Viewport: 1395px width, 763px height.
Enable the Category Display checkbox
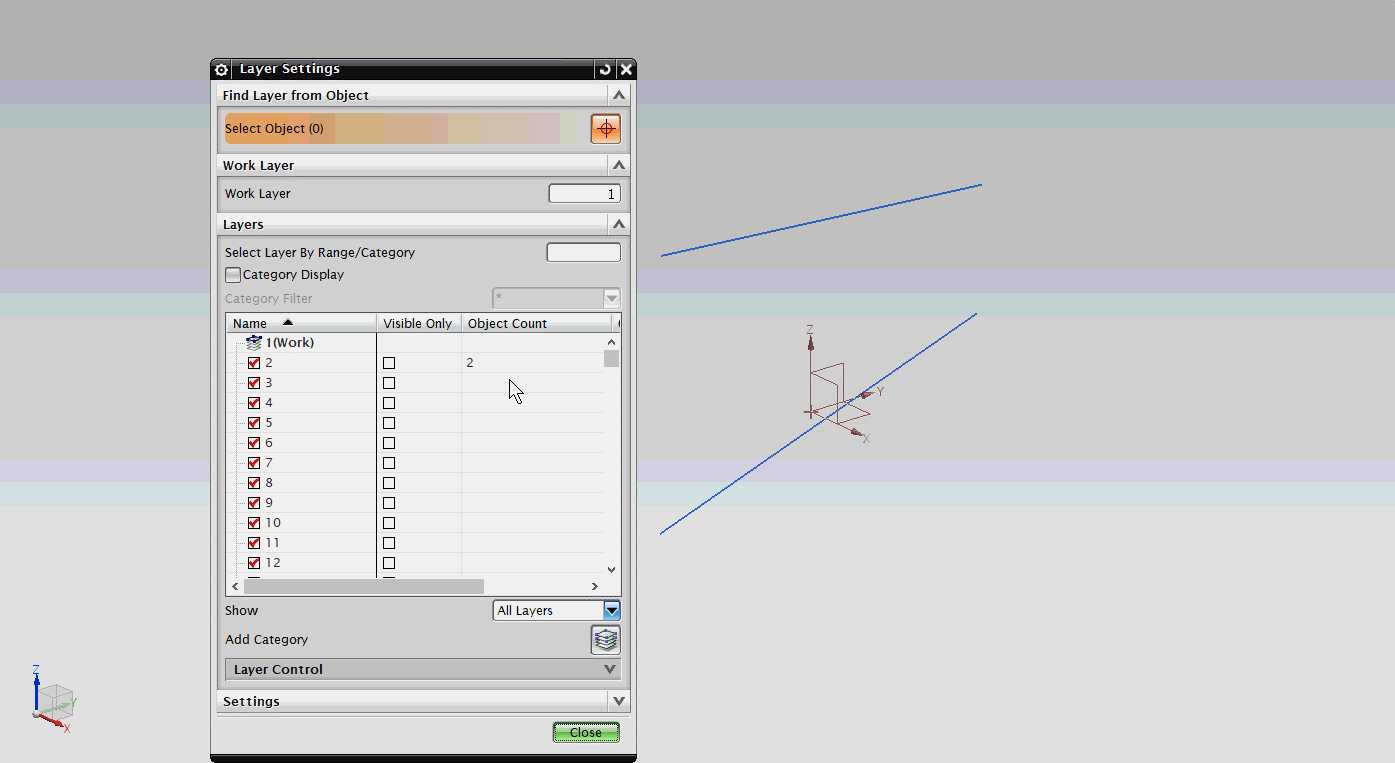[233, 275]
